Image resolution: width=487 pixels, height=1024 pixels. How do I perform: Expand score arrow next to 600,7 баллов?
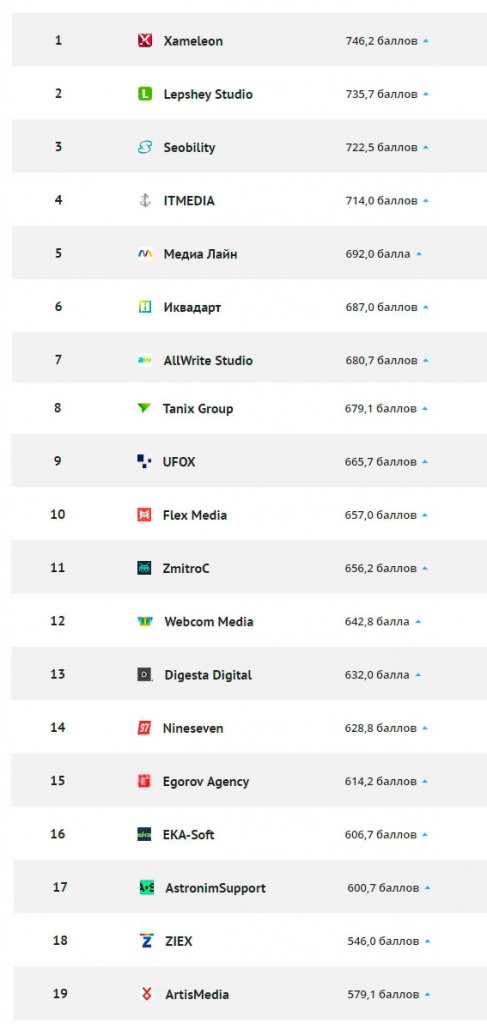pos(427,888)
